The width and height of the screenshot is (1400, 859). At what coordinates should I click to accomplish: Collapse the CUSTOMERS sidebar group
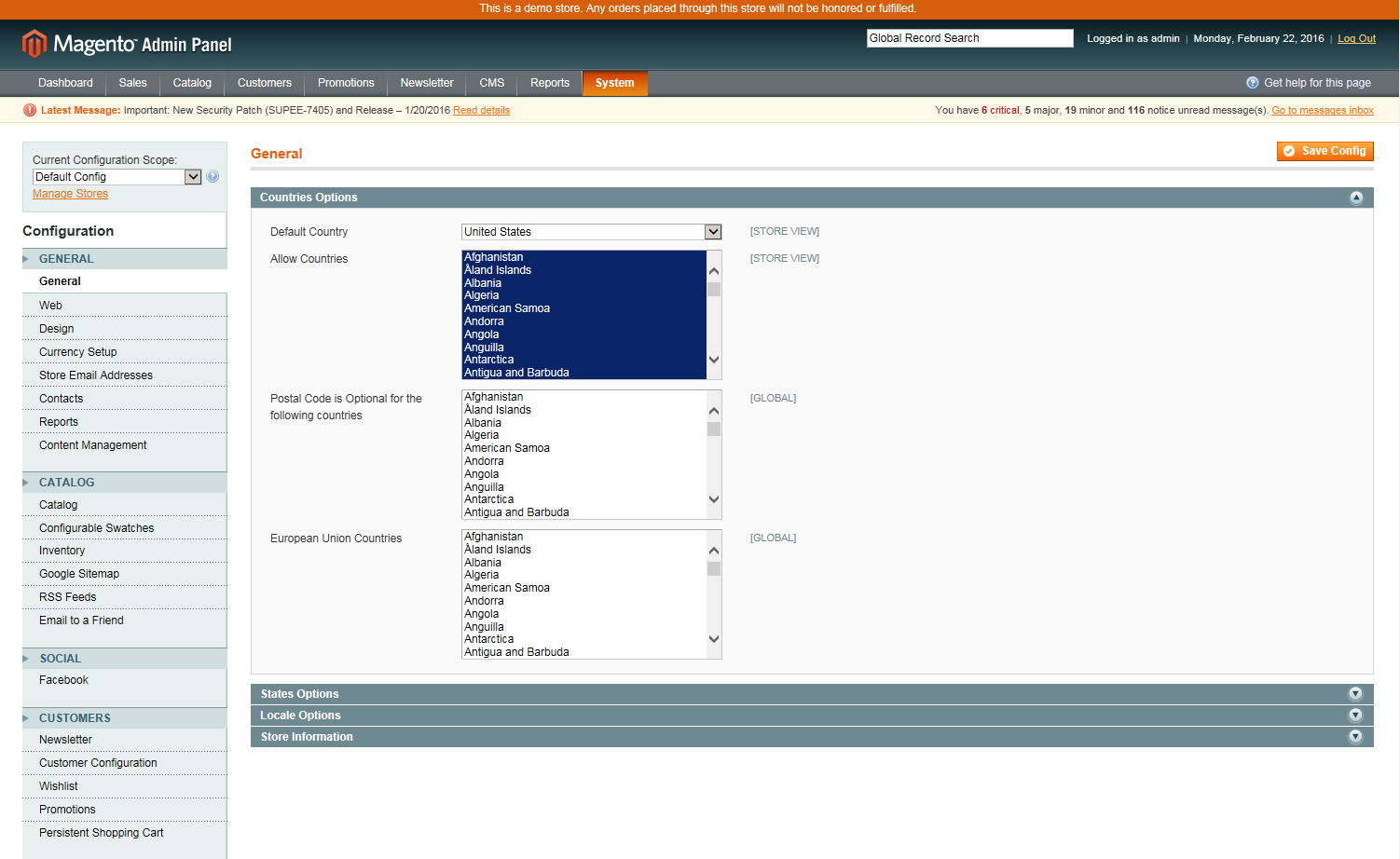pyautogui.click(x=124, y=718)
